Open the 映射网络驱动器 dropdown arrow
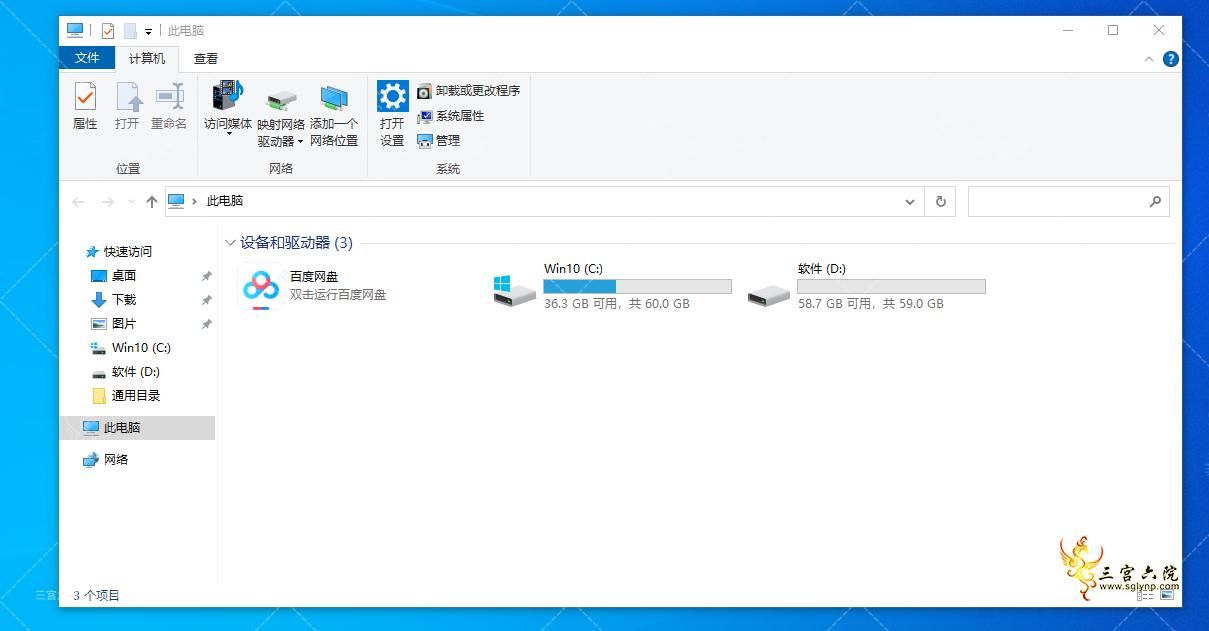Image resolution: width=1209 pixels, height=631 pixels. [x=300, y=142]
